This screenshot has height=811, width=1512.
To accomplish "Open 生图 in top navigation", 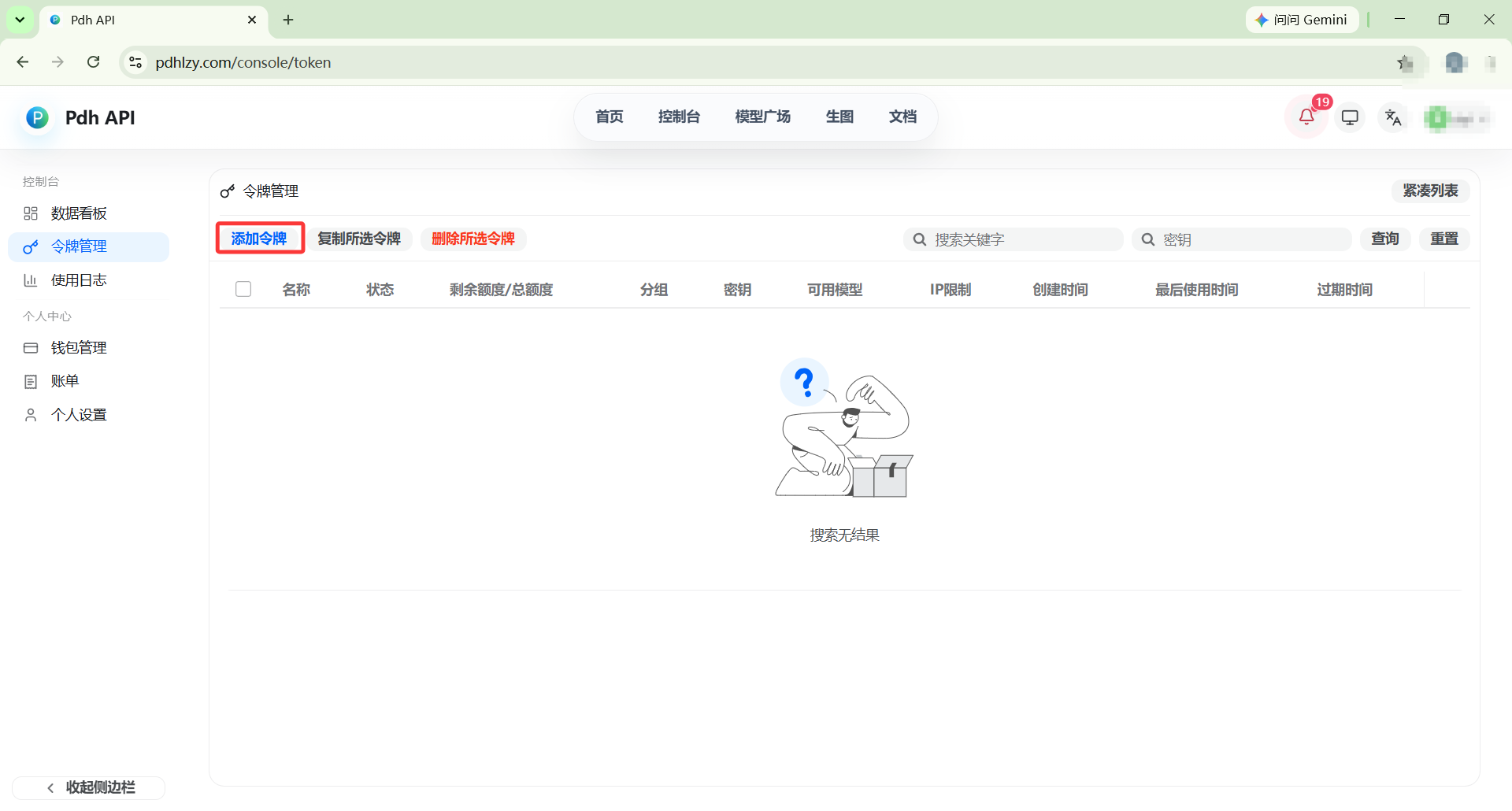I will pos(839,117).
